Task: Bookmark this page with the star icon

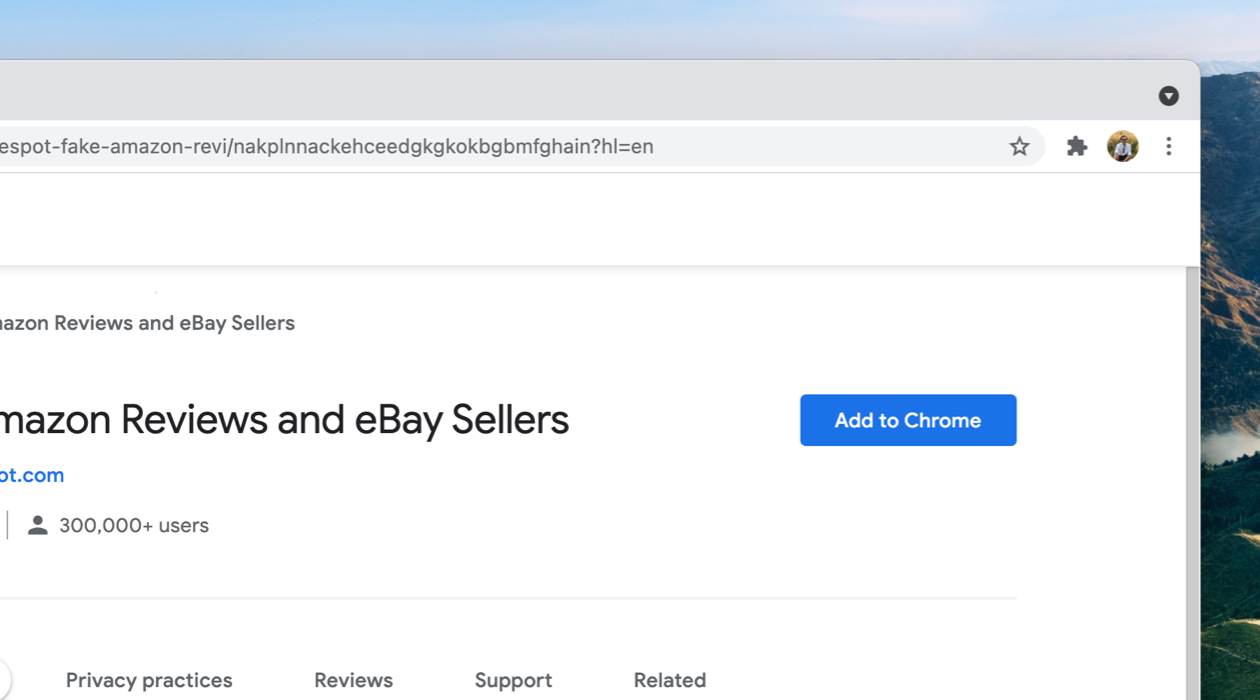Action: (1019, 147)
